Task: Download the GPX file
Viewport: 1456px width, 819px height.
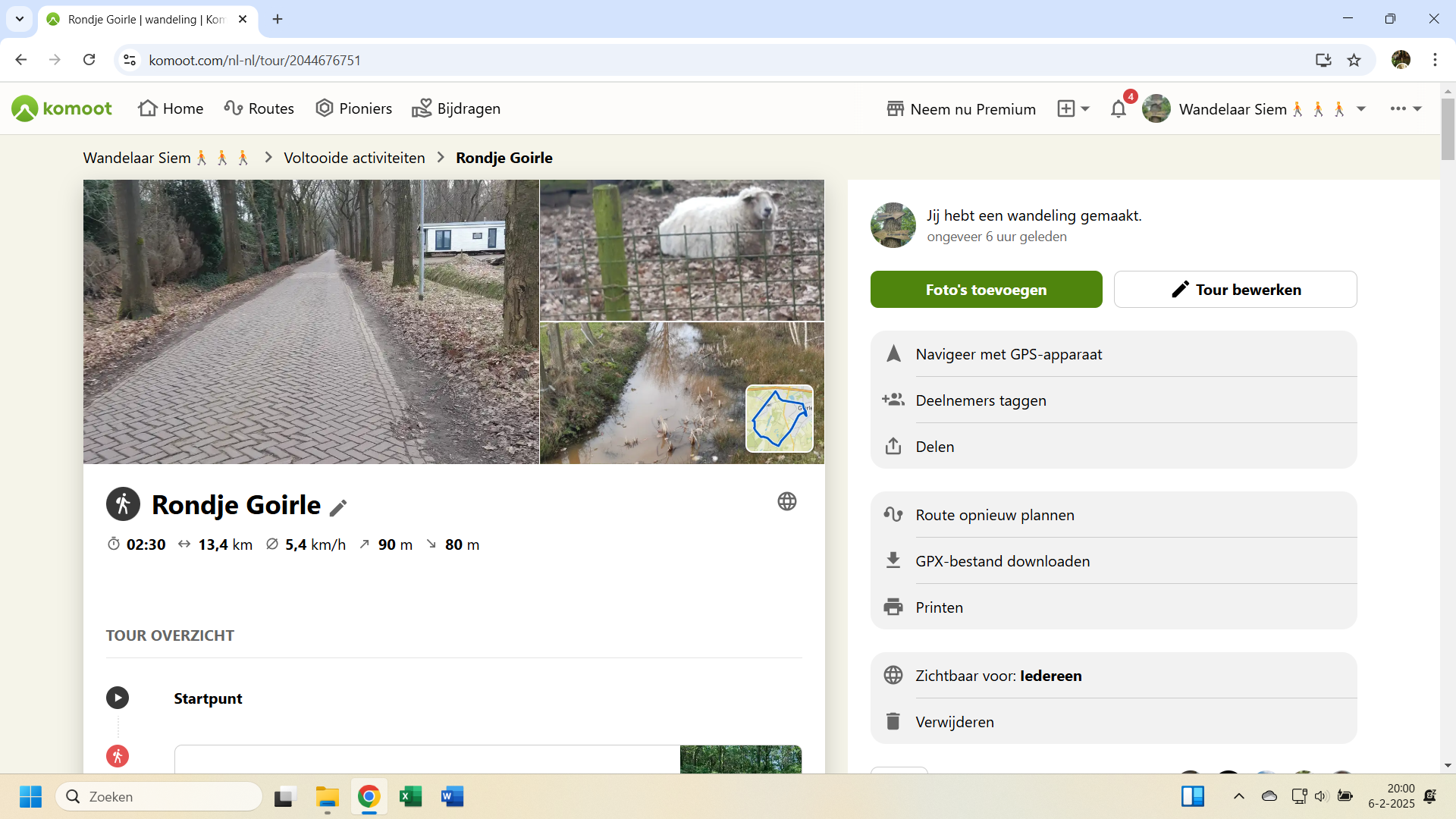Action: [1002, 561]
